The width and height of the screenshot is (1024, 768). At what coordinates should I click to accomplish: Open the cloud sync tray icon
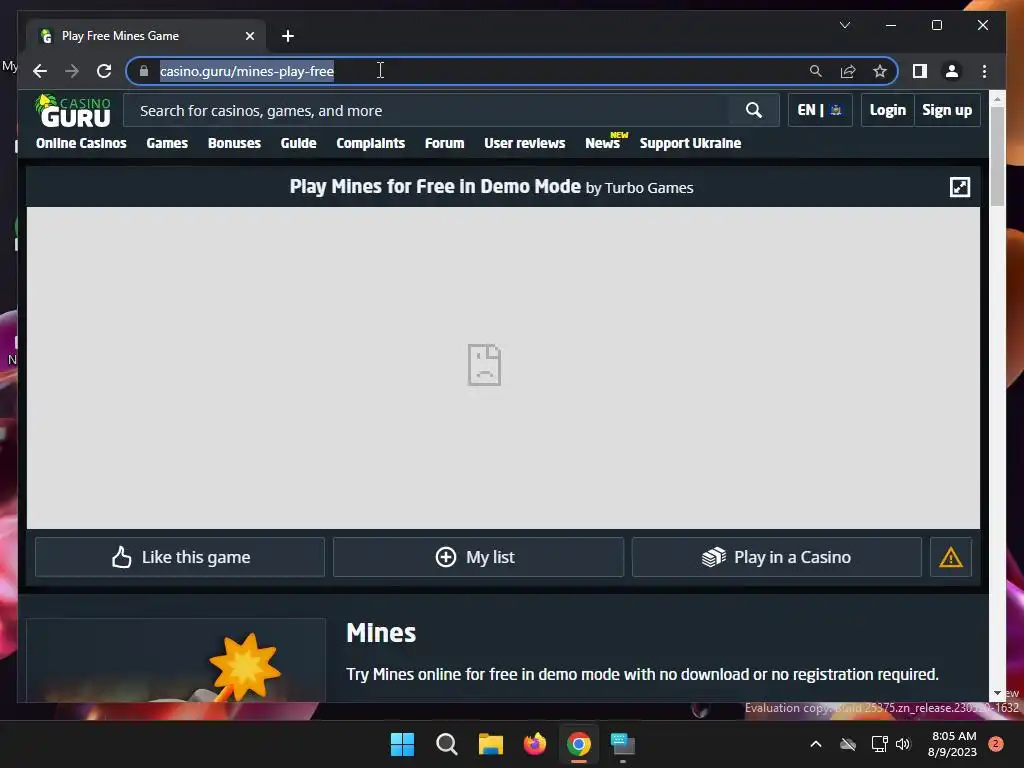coord(848,744)
